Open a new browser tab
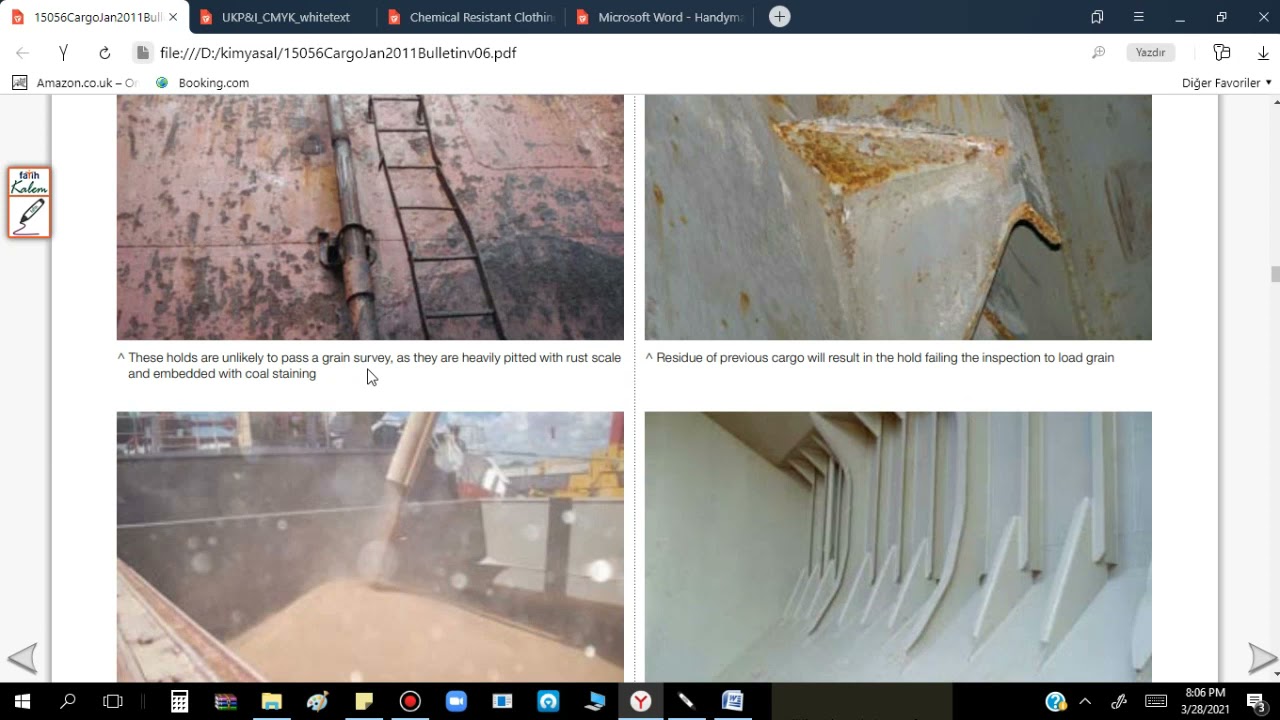Image resolution: width=1280 pixels, height=720 pixels. pos(780,17)
